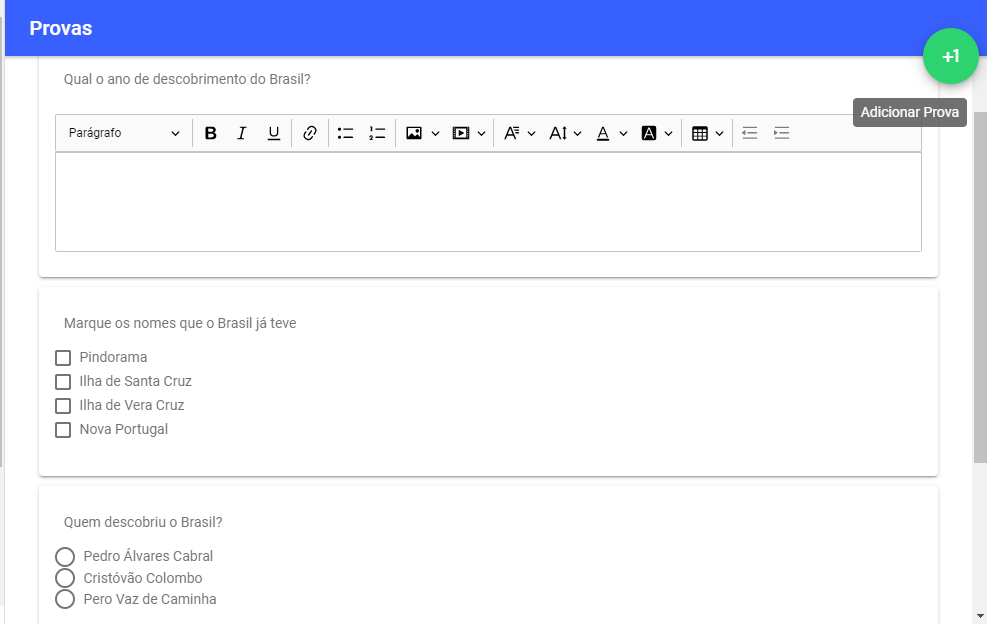Click the font size icon
This screenshot has width=987, height=624.
click(x=558, y=133)
